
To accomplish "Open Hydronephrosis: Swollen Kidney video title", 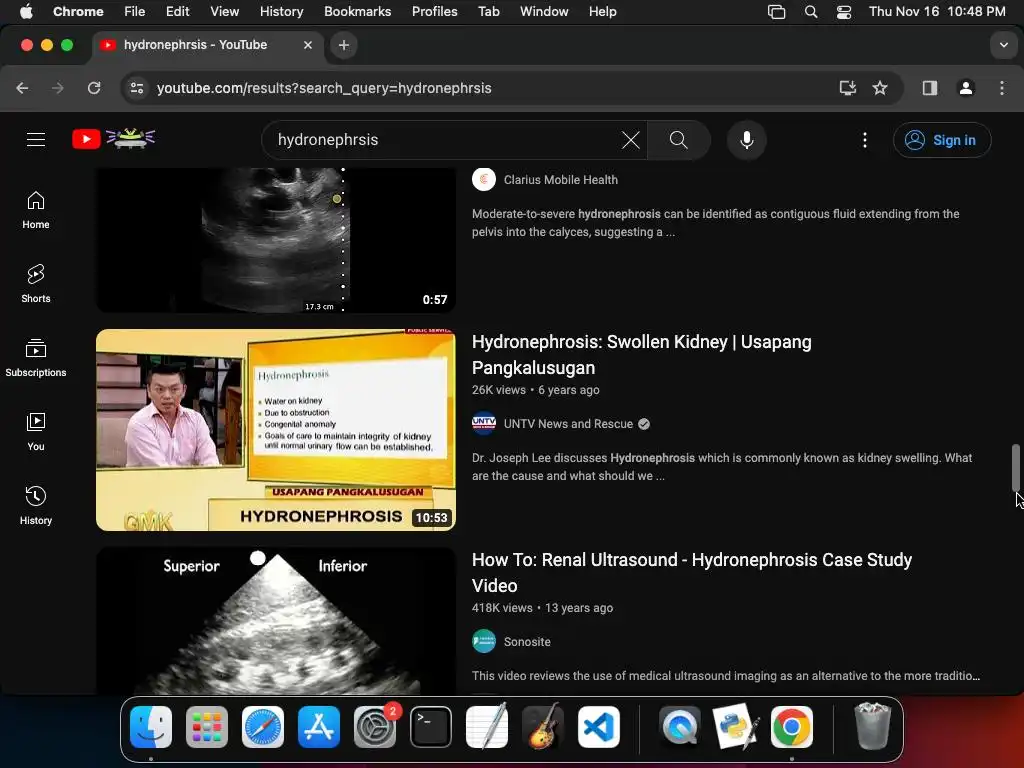I will [641, 355].
